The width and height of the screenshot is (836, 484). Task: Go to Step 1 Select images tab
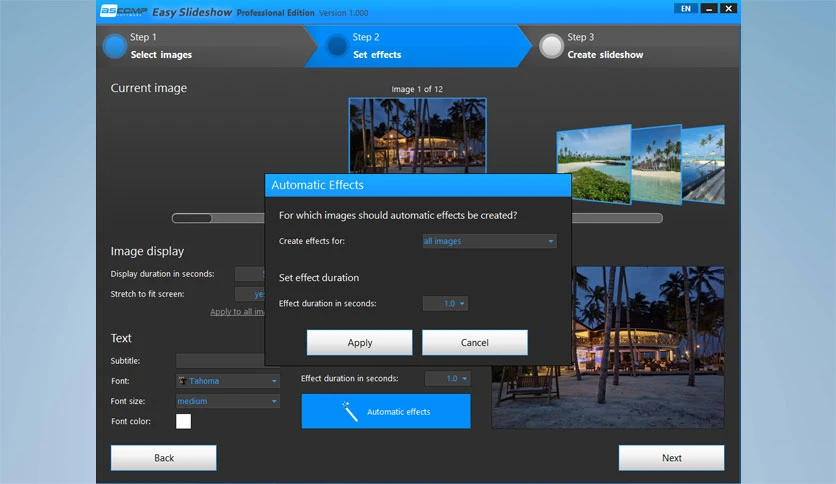point(203,46)
